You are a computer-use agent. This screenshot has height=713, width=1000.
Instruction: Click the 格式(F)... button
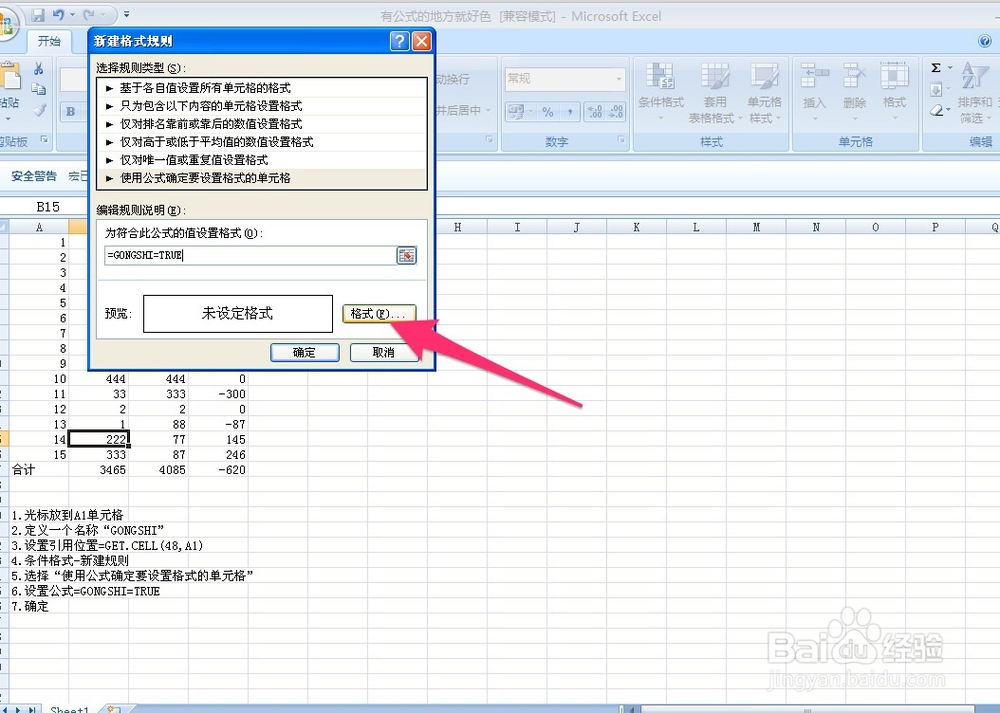pyautogui.click(x=379, y=314)
